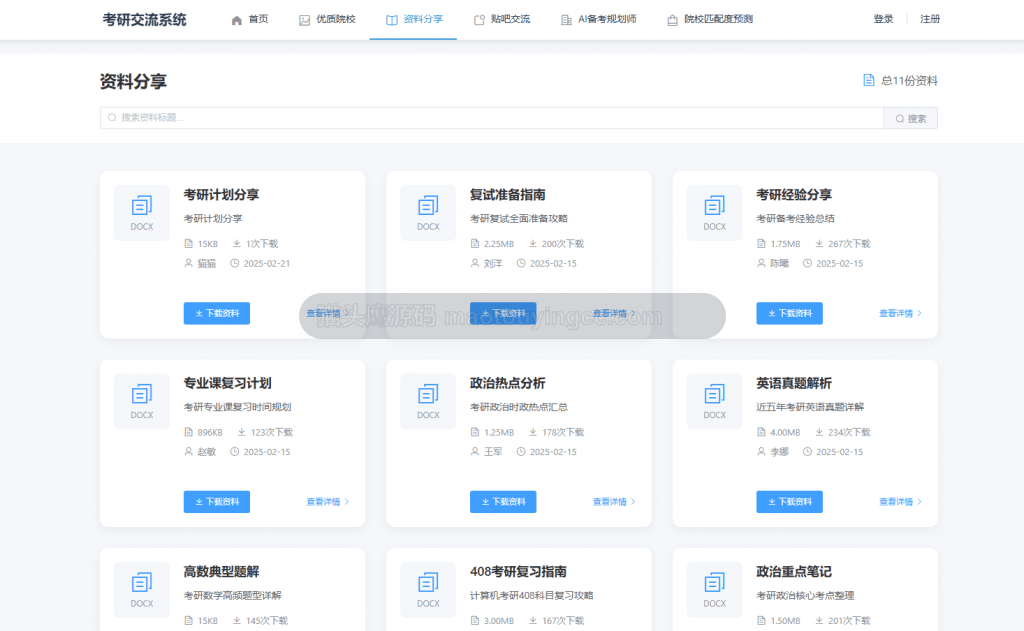Click the bag icon beside 院校匹配度预测

point(672,20)
